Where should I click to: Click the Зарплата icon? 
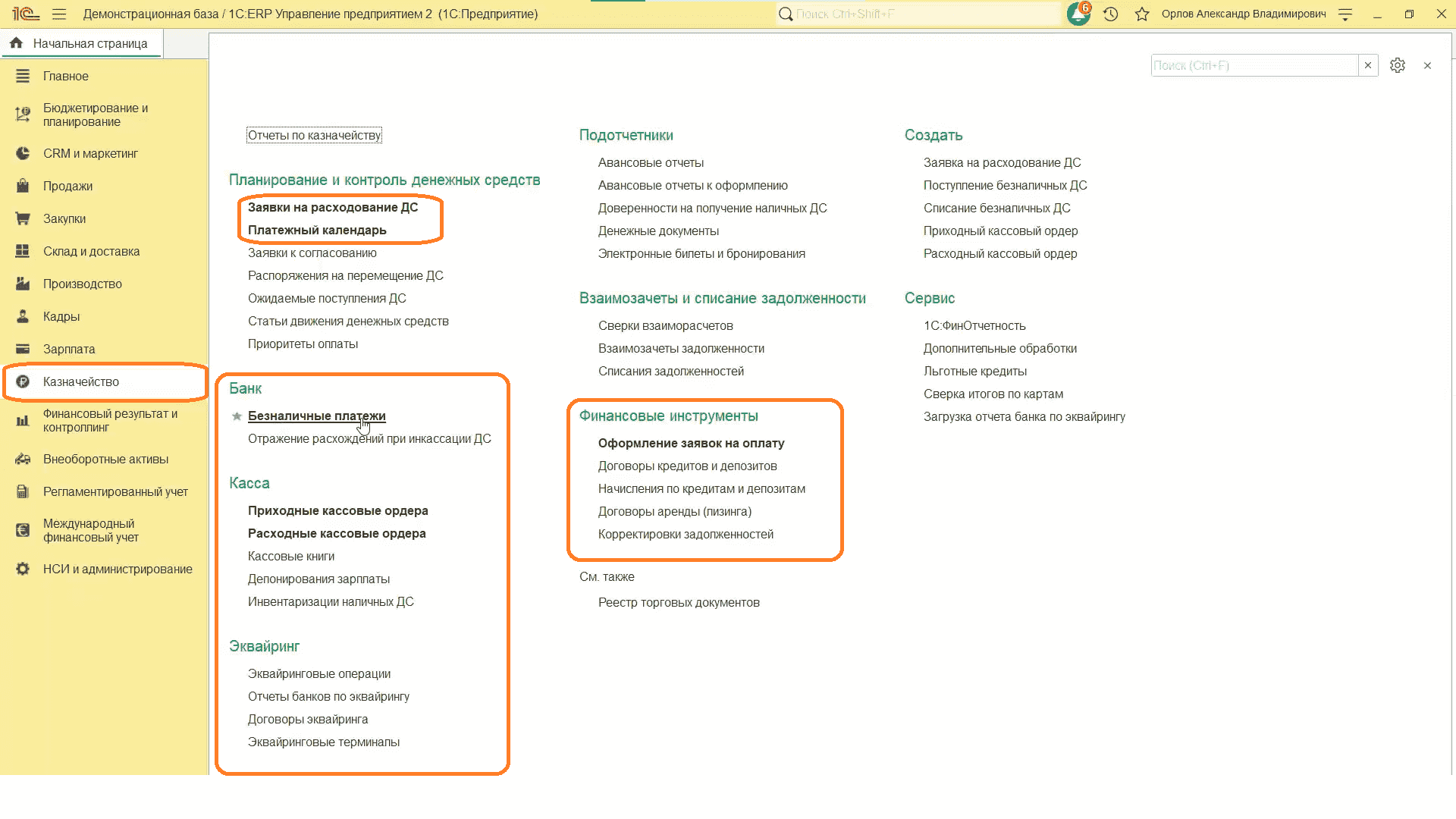click(23, 349)
